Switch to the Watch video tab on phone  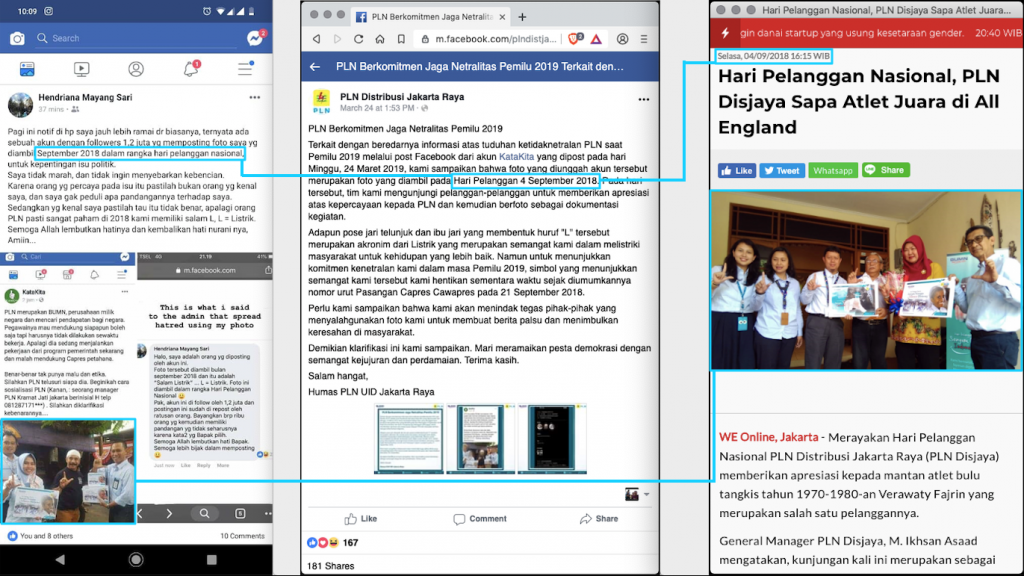point(82,69)
